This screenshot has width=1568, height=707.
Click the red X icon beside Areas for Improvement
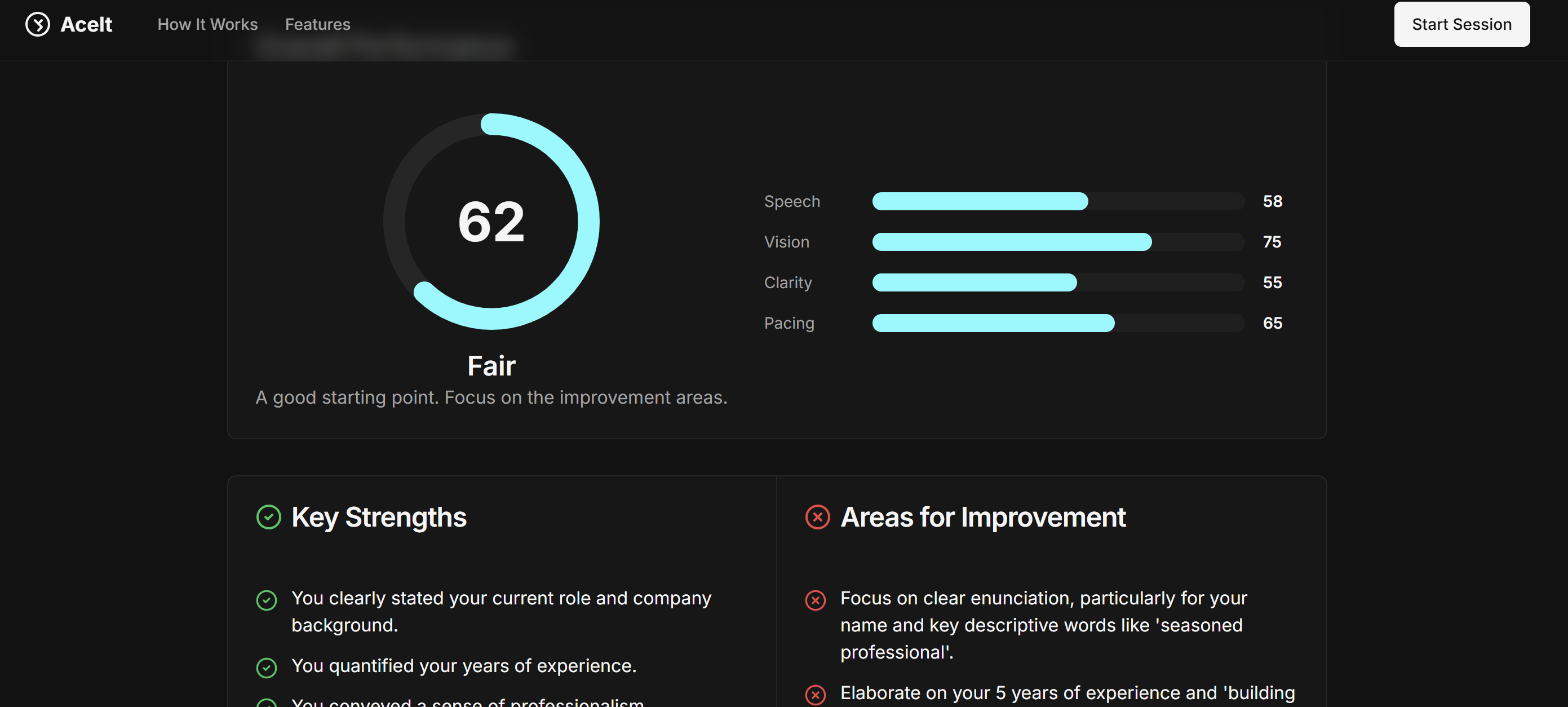817,517
